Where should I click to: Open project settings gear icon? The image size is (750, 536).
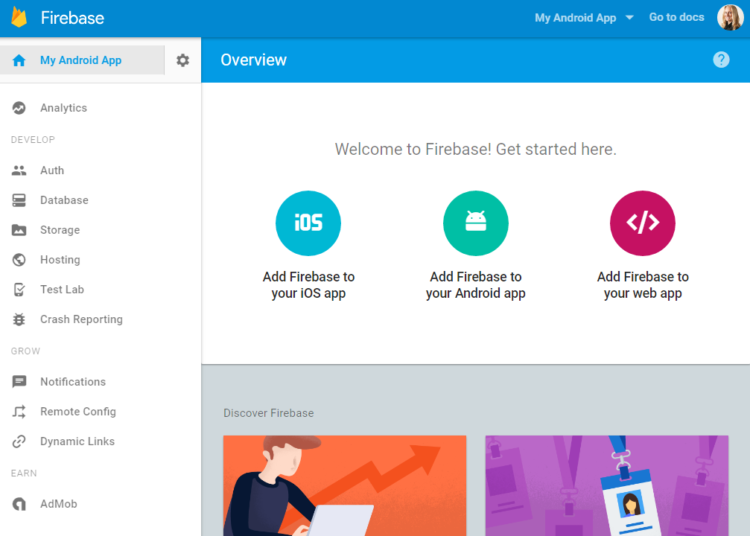coord(183,60)
